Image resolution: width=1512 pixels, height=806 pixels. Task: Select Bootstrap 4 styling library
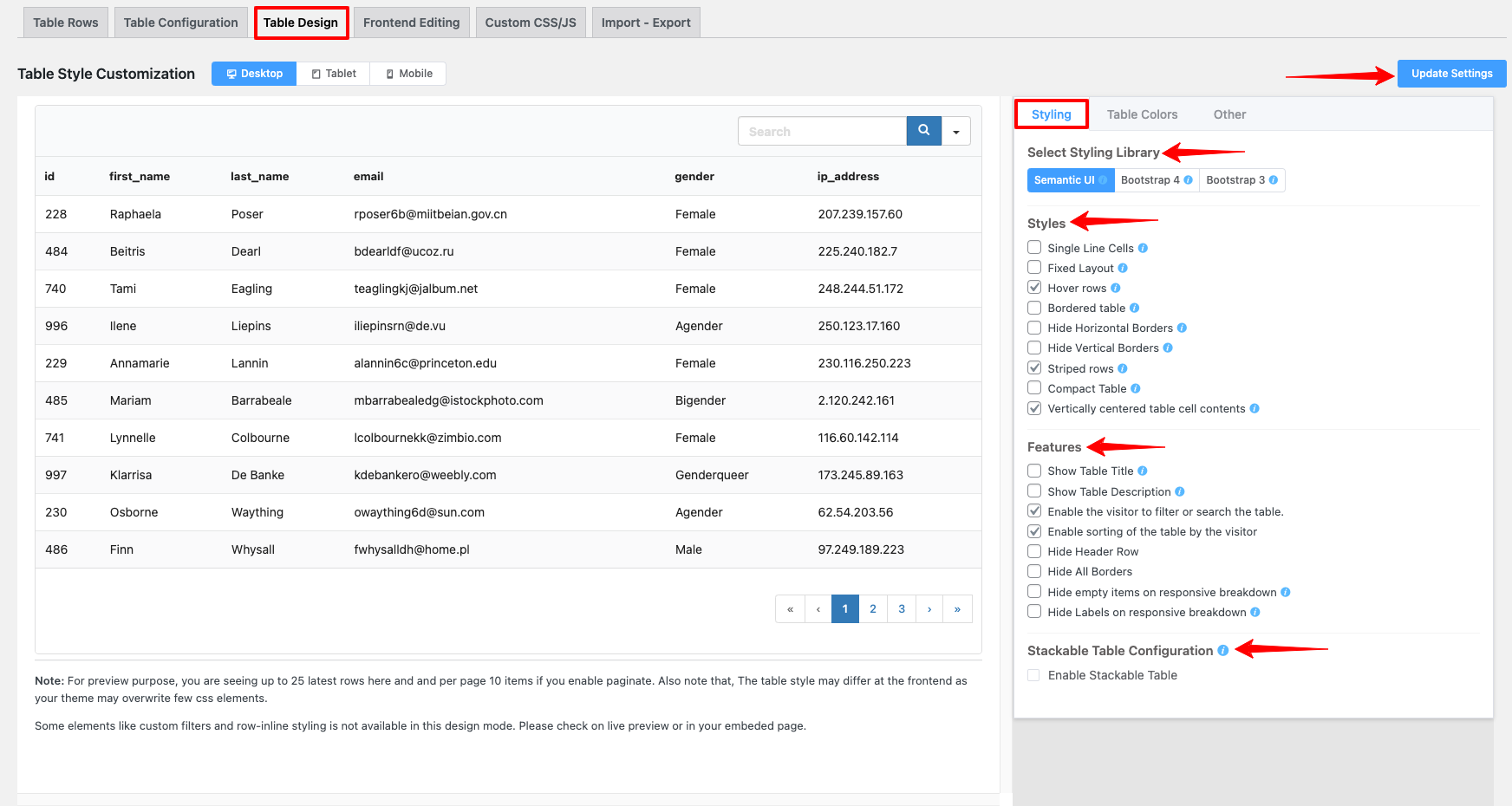click(x=1156, y=180)
